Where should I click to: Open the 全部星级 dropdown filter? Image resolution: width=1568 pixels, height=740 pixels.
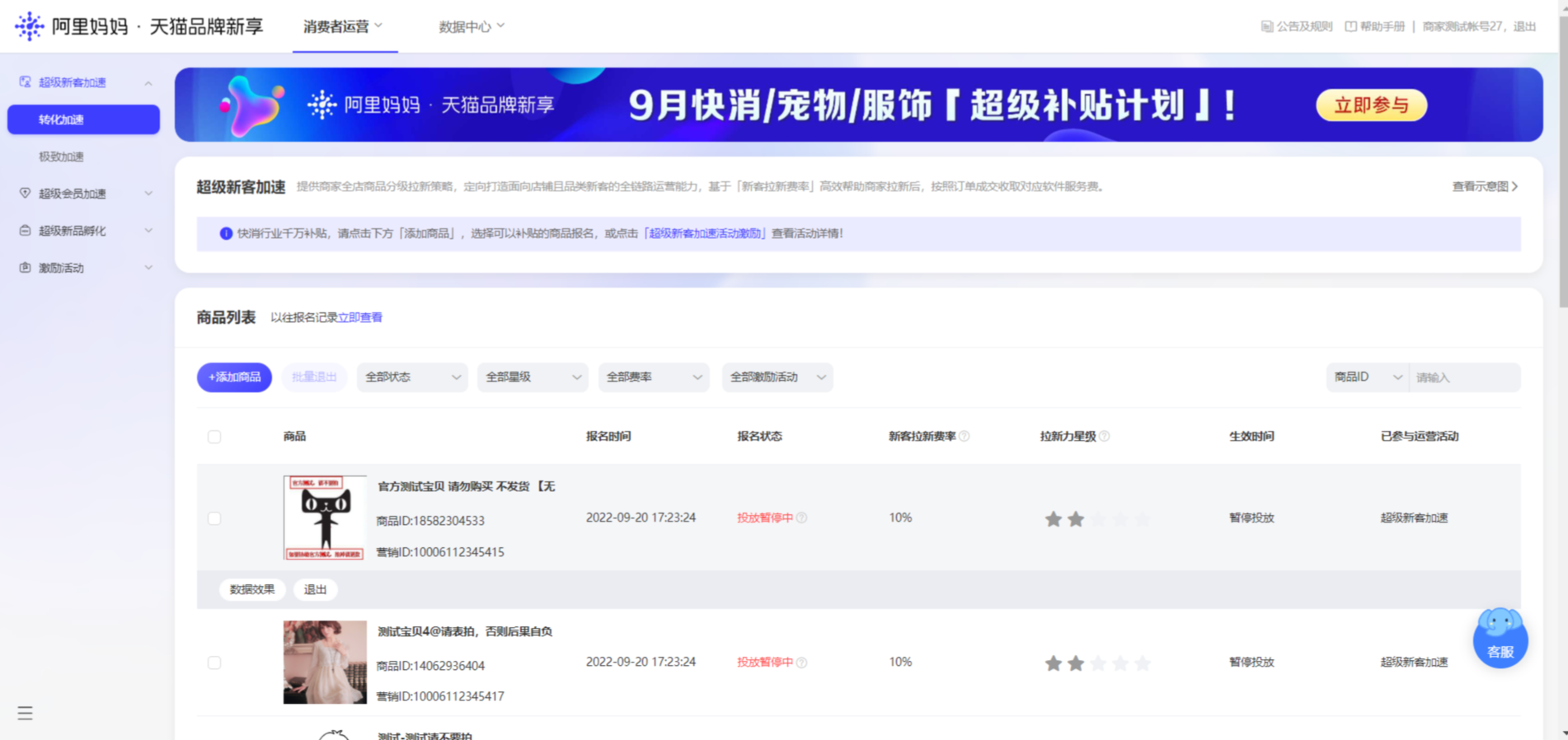pyautogui.click(x=533, y=377)
